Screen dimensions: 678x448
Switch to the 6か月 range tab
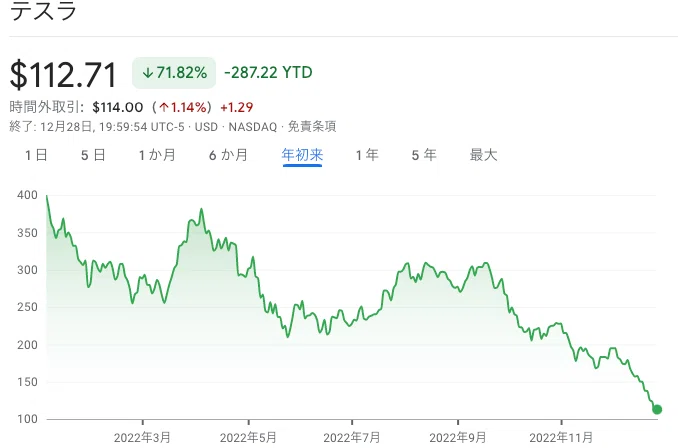[228, 155]
